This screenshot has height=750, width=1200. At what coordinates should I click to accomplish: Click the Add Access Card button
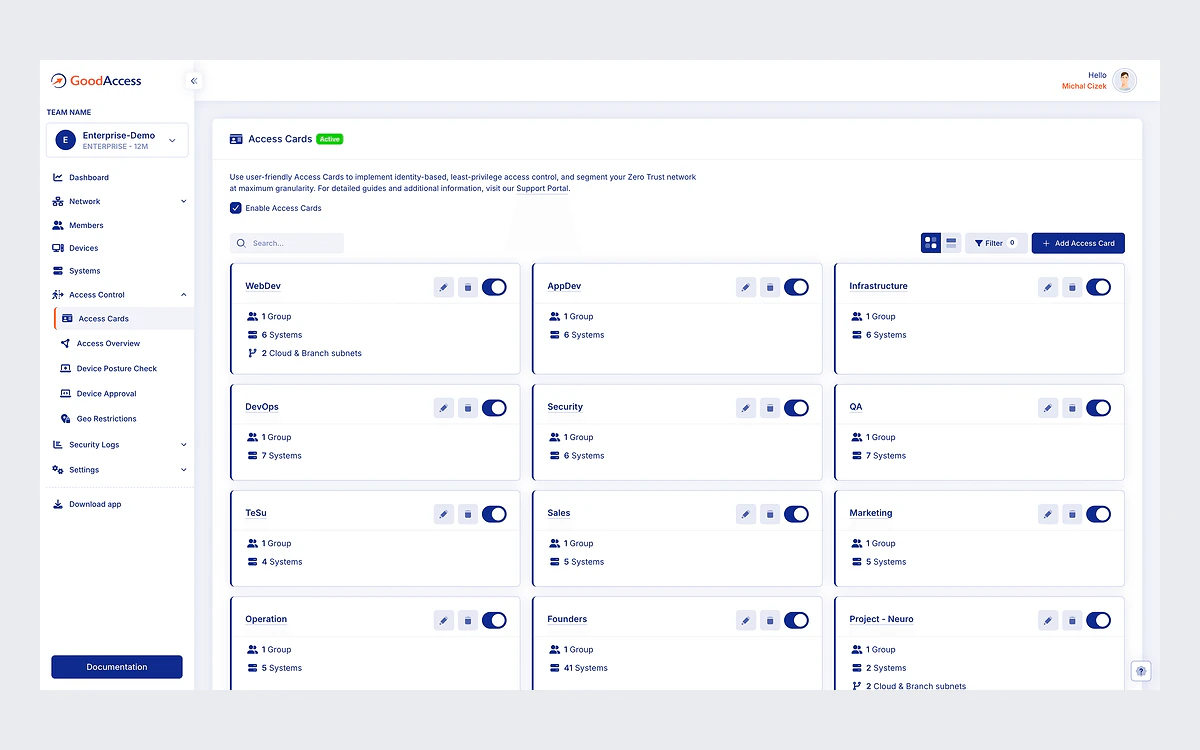click(1078, 243)
